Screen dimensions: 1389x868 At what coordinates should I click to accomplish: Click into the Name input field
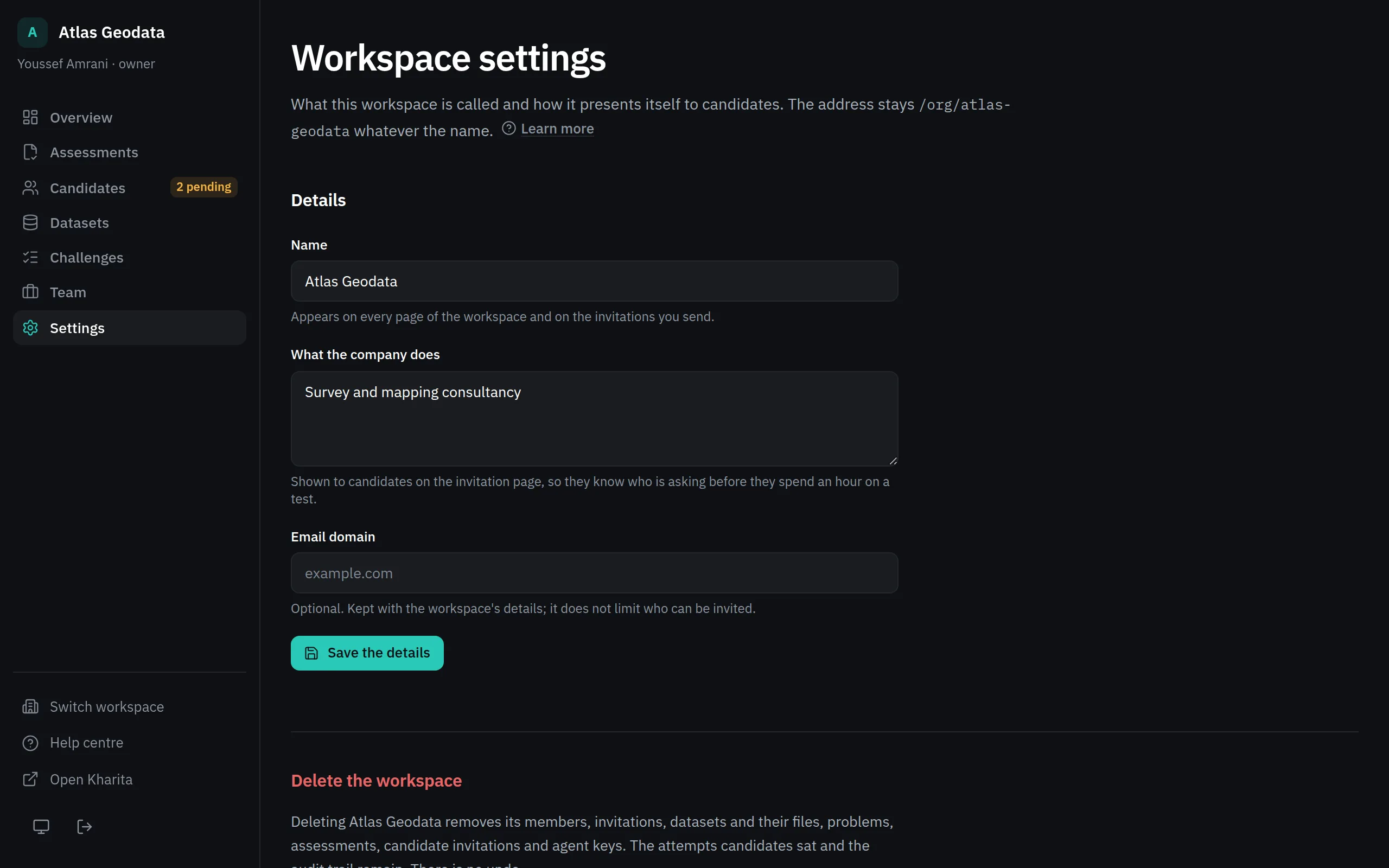[x=594, y=282]
